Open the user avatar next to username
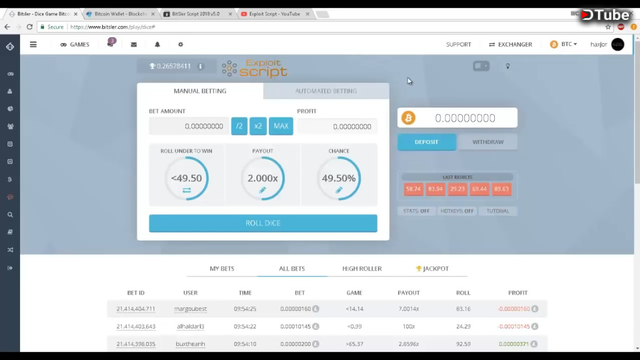The width and height of the screenshot is (640, 360). [618, 44]
